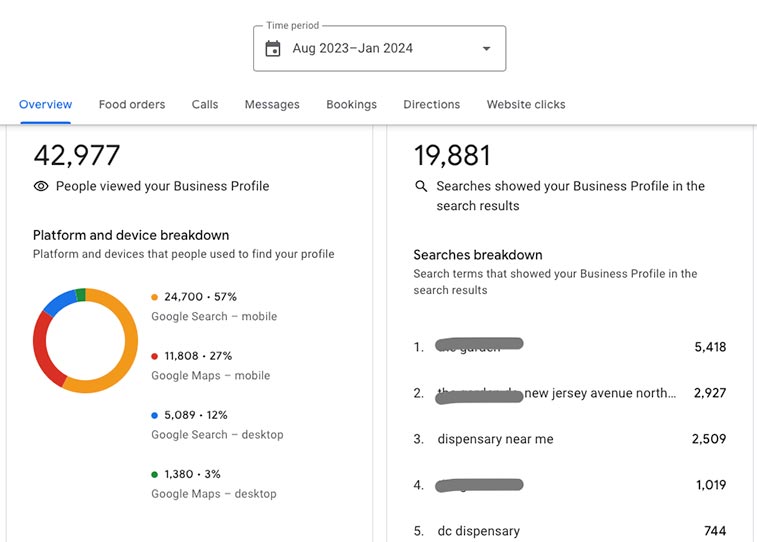Click the new jersey avenue north search term
This screenshot has height=542, width=757.
click(600, 393)
